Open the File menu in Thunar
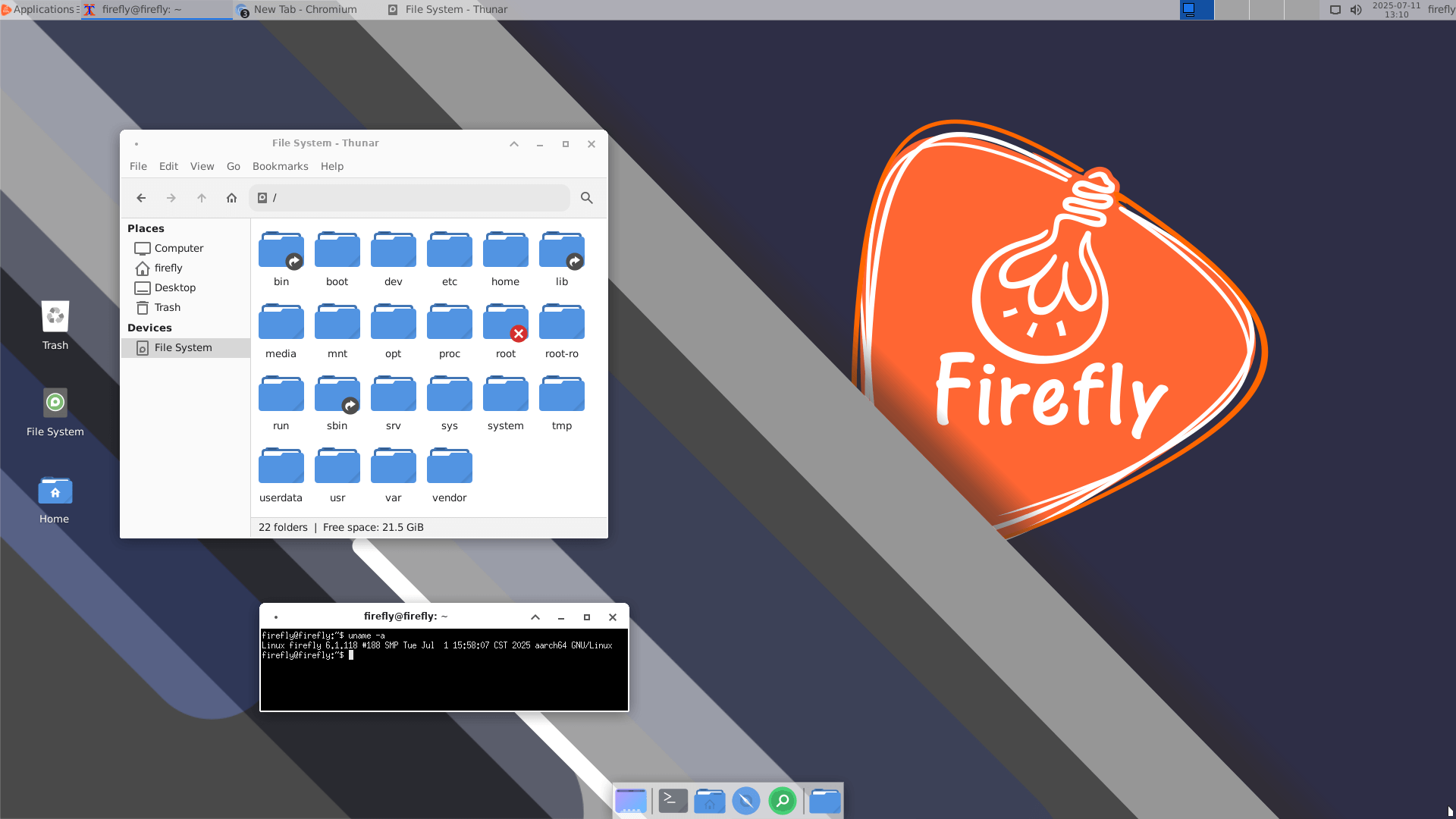The width and height of the screenshot is (1456, 819). click(x=138, y=166)
